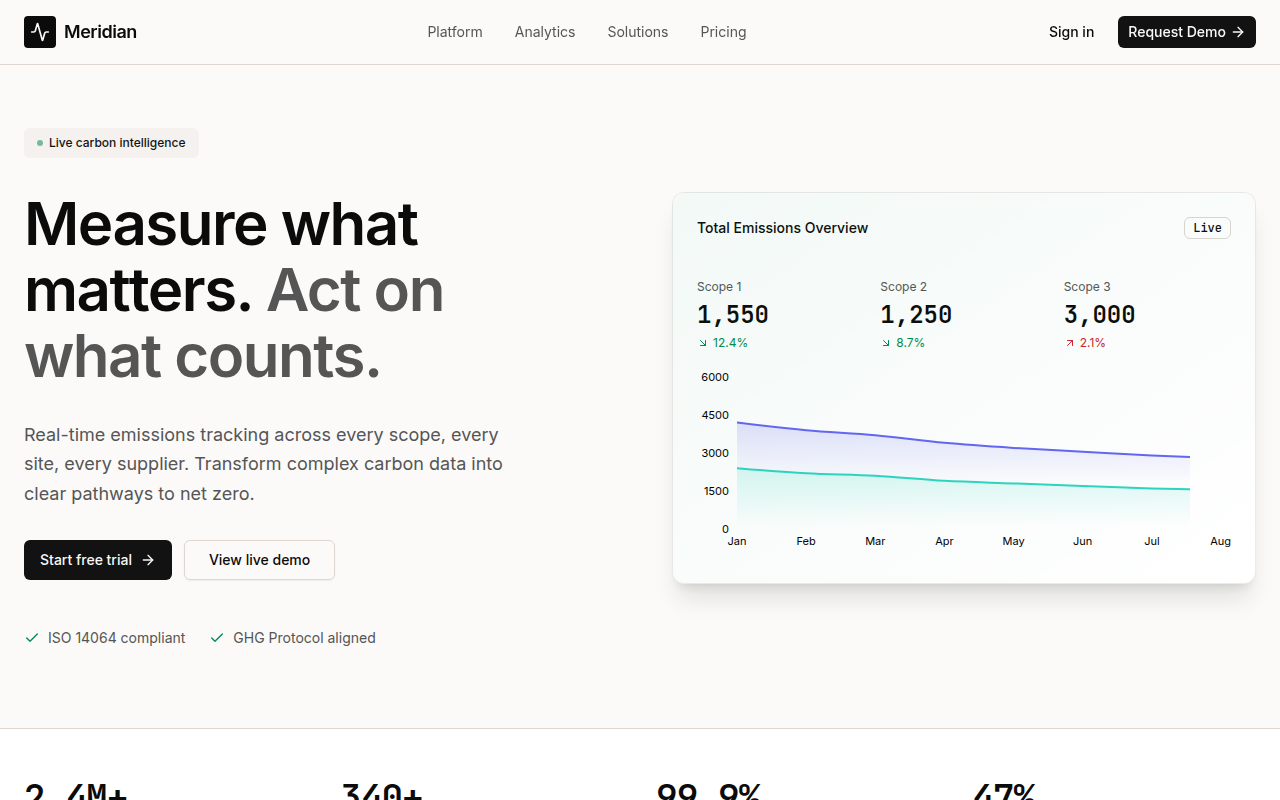Viewport: 1280px width, 800px height.
Task: Click the Live carbon intelligence pill badge
Action: coord(111,142)
